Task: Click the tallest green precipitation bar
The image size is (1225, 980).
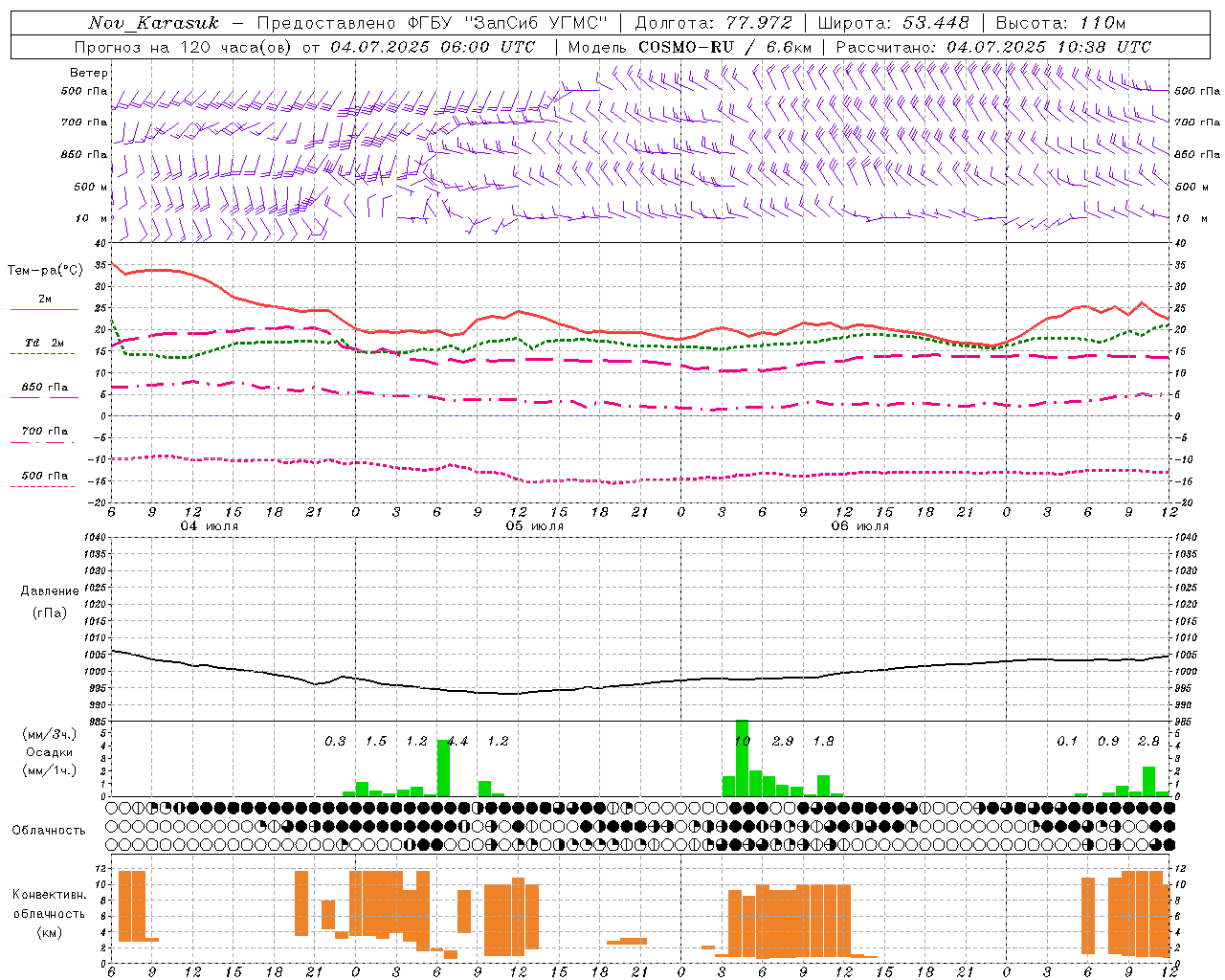Action: pyautogui.click(x=742, y=758)
